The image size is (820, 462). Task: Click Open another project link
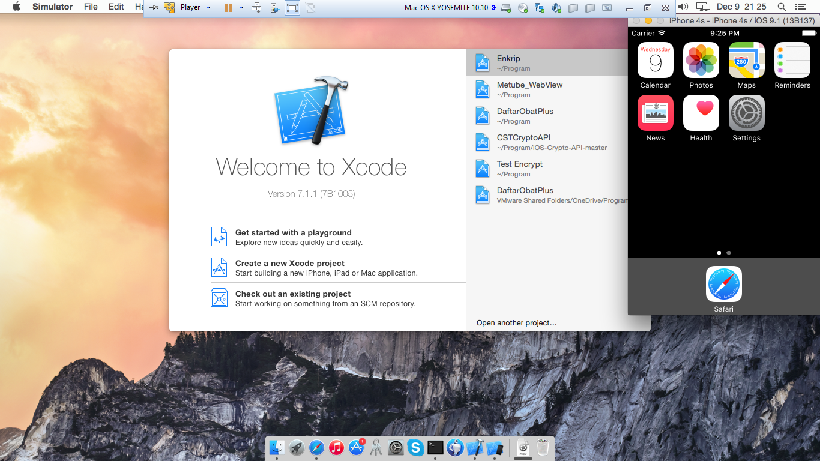516,322
